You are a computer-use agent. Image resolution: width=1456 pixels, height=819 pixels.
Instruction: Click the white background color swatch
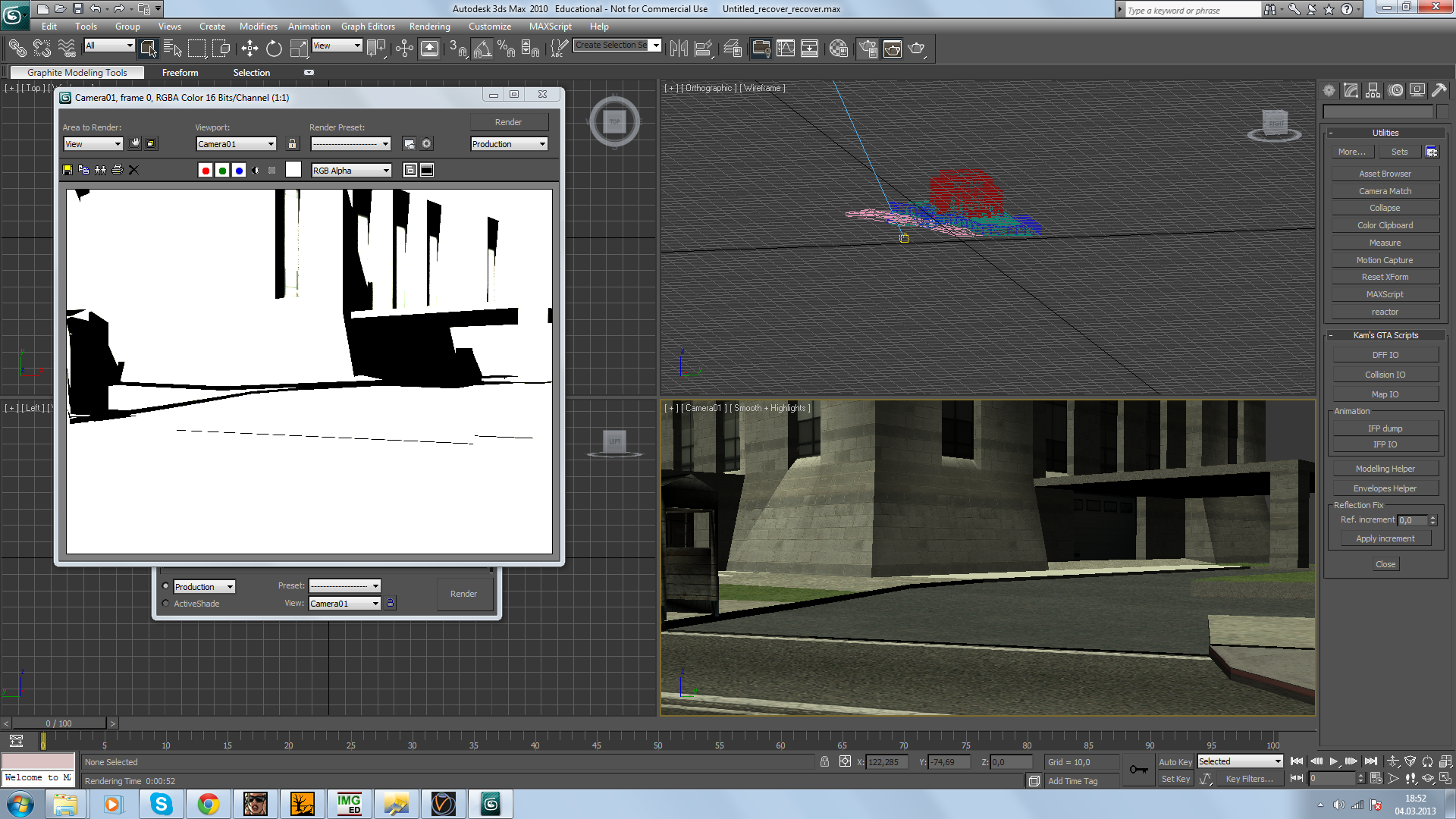[293, 170]
